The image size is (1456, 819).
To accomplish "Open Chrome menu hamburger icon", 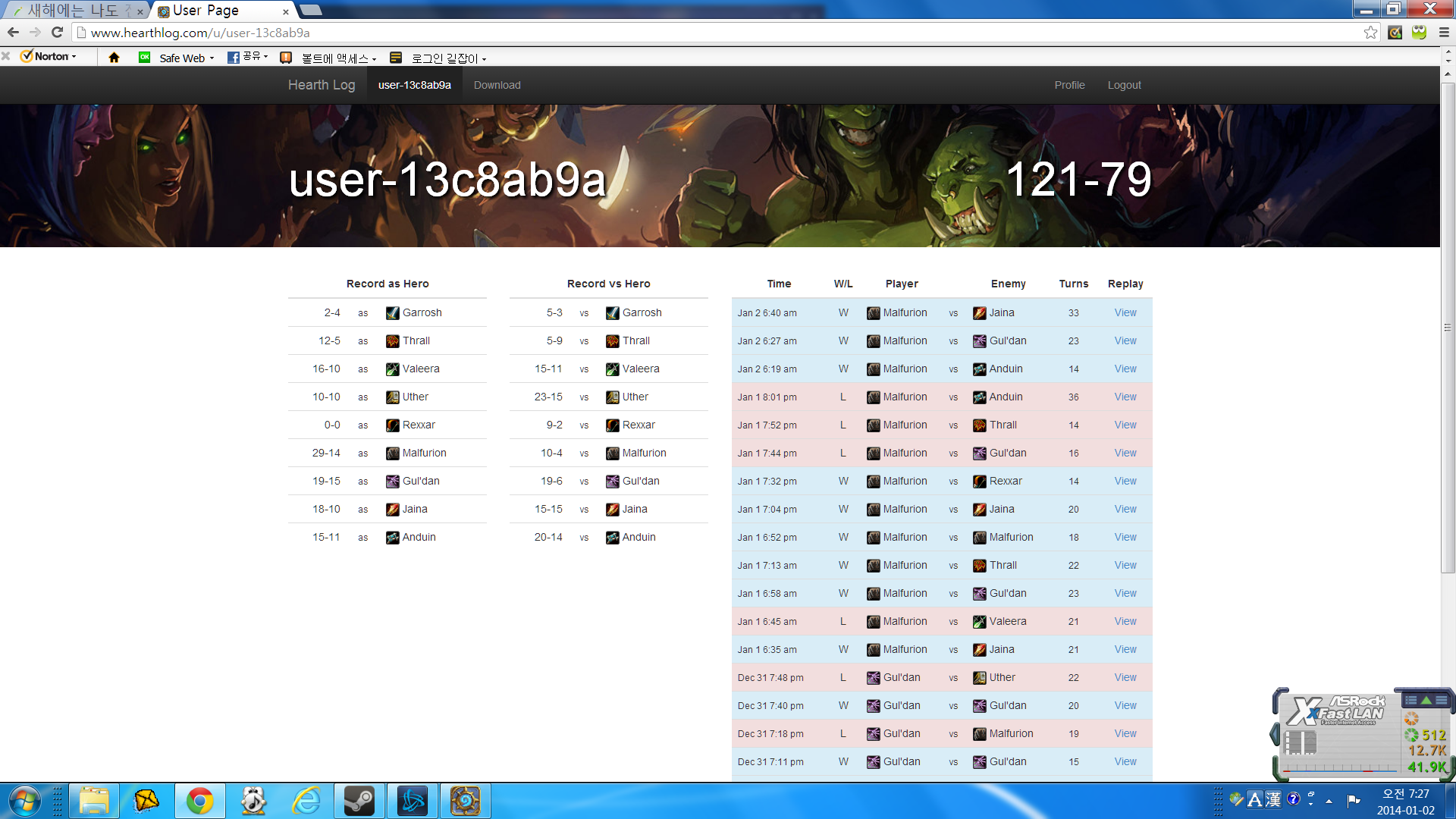I will 1444,33.
